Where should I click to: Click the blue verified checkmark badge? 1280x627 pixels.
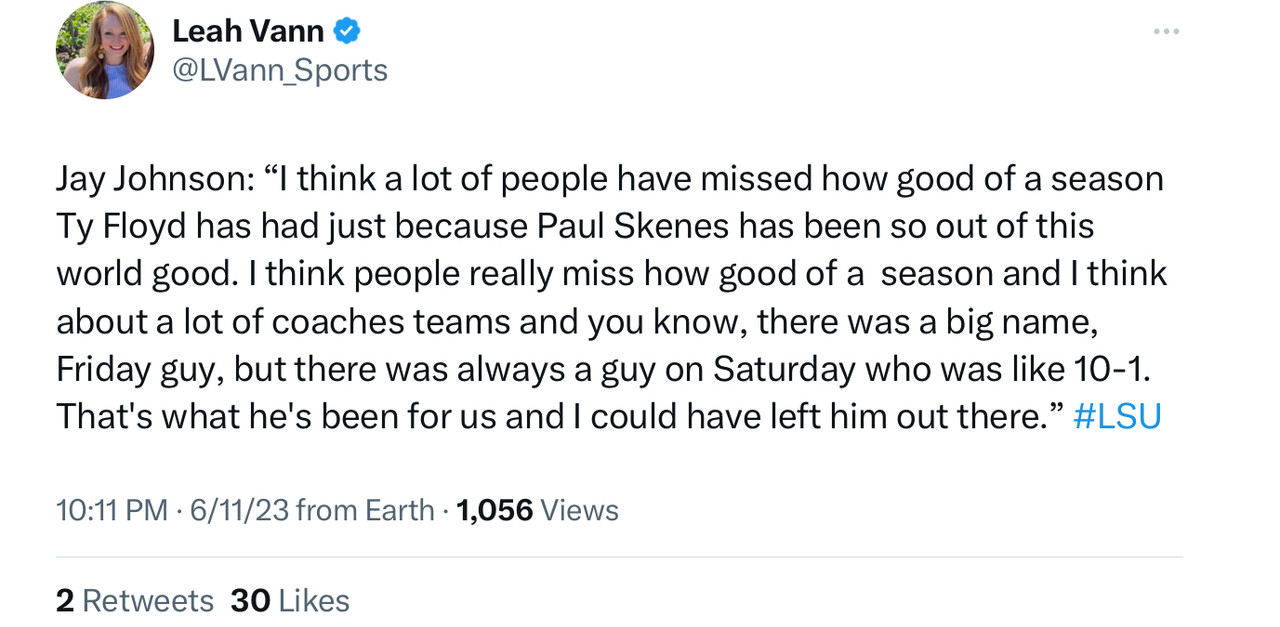pyautogui.click(x=346, y=31)
